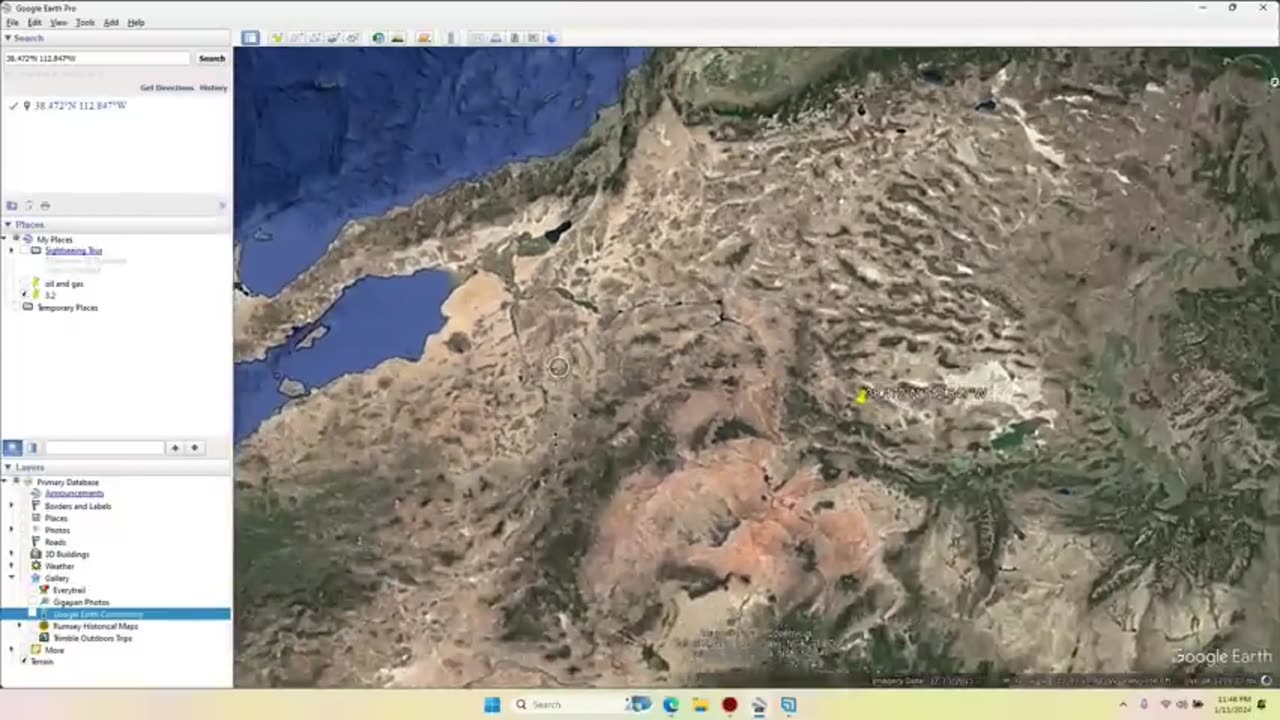Click the yellow placemark pin on map
This screenshot has height=720, width=1280.
coord(861,396)
